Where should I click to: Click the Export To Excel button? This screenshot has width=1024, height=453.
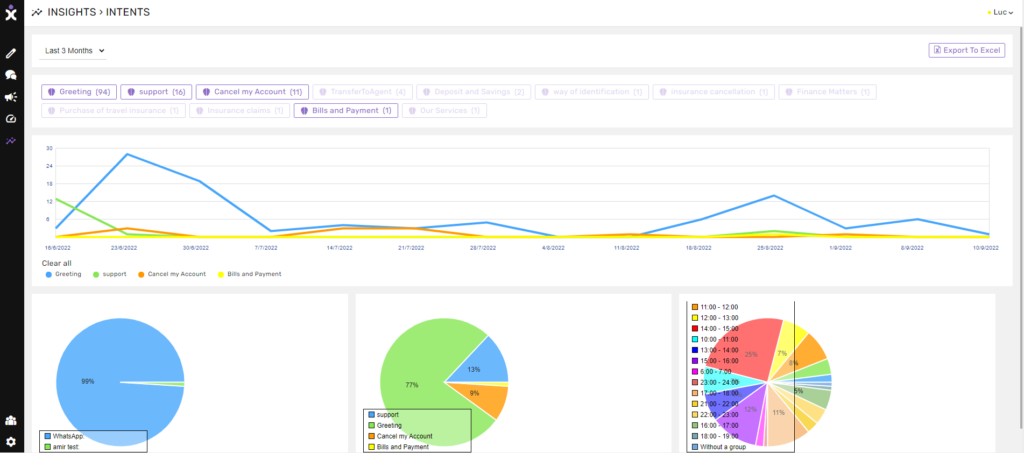point(967,50)
